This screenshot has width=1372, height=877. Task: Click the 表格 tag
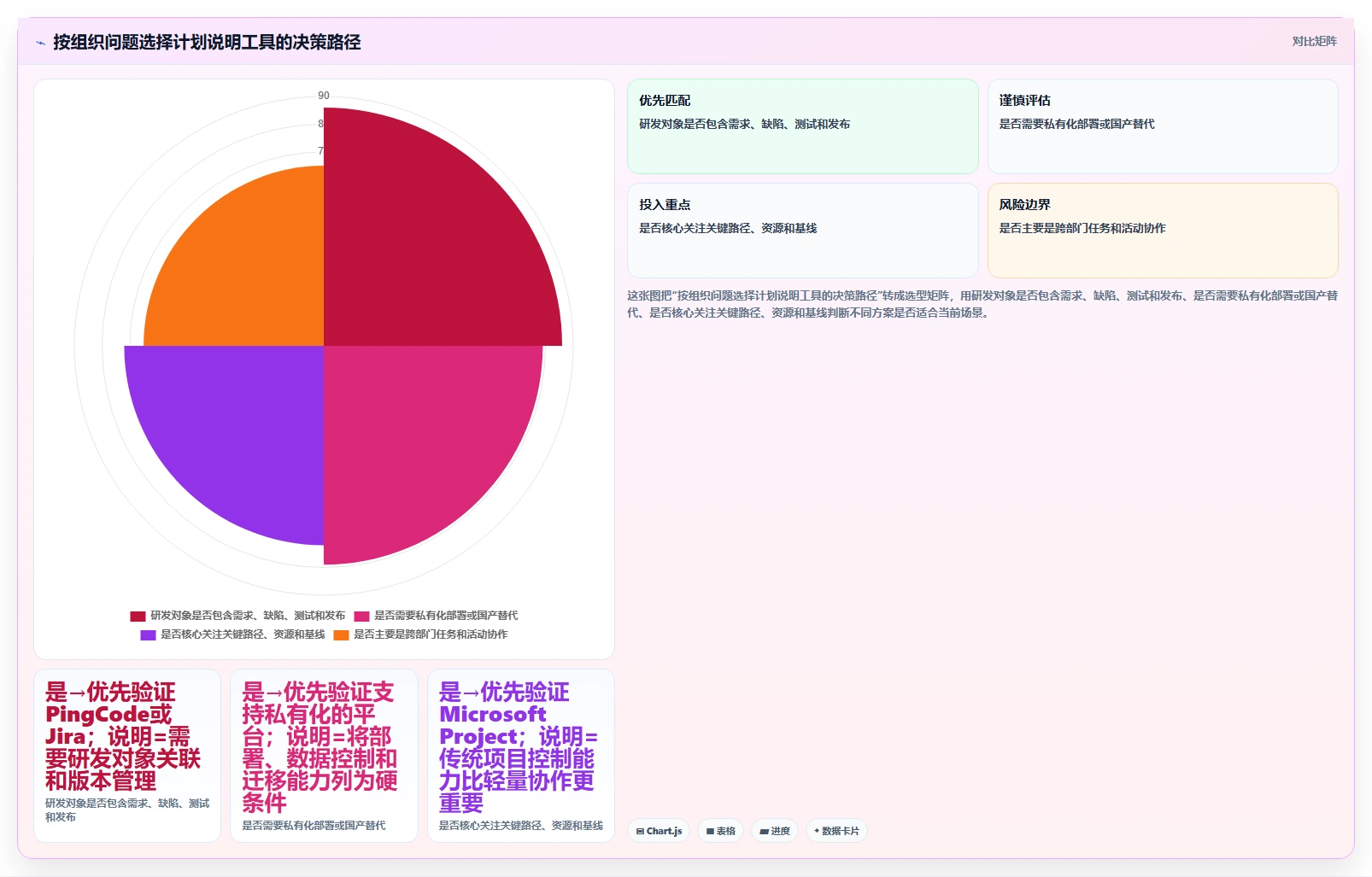721,831
